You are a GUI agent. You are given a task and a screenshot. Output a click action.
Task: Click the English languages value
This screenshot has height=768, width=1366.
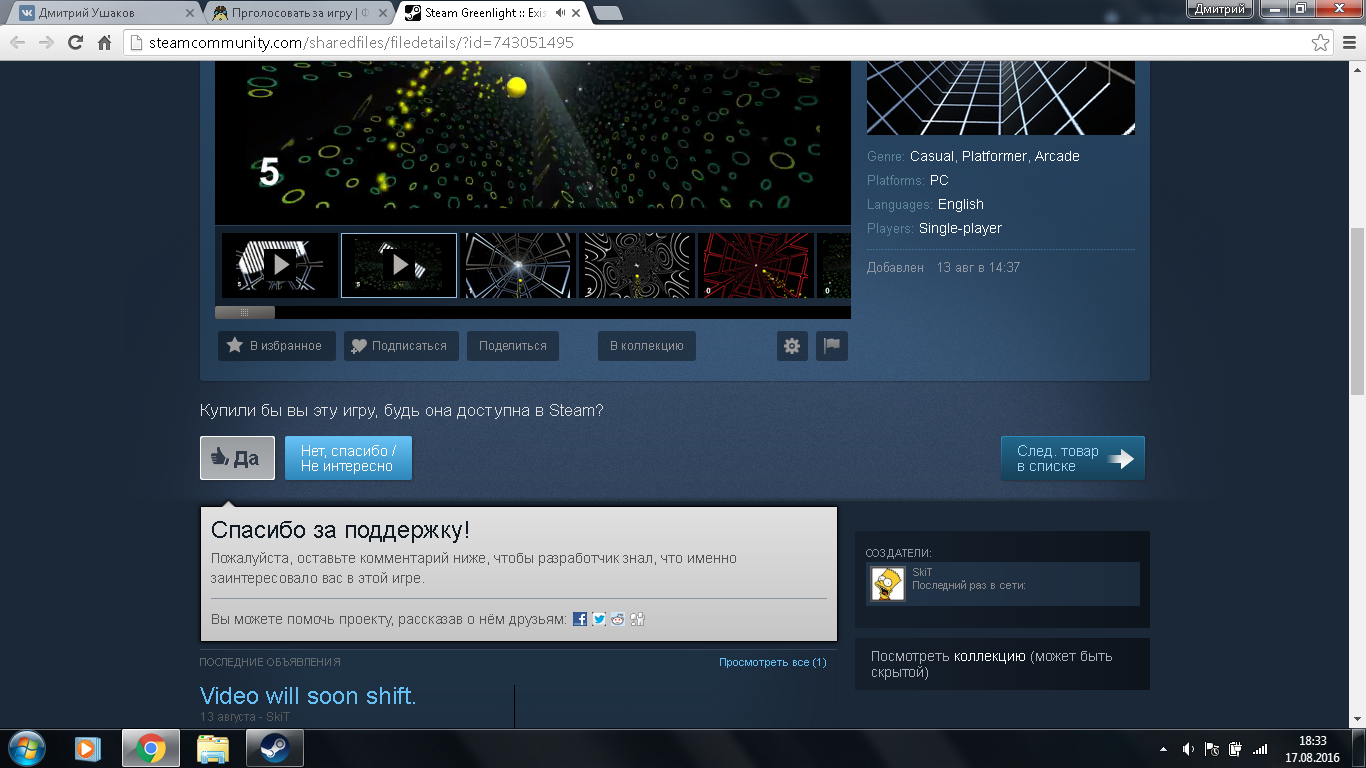point(961,204)
